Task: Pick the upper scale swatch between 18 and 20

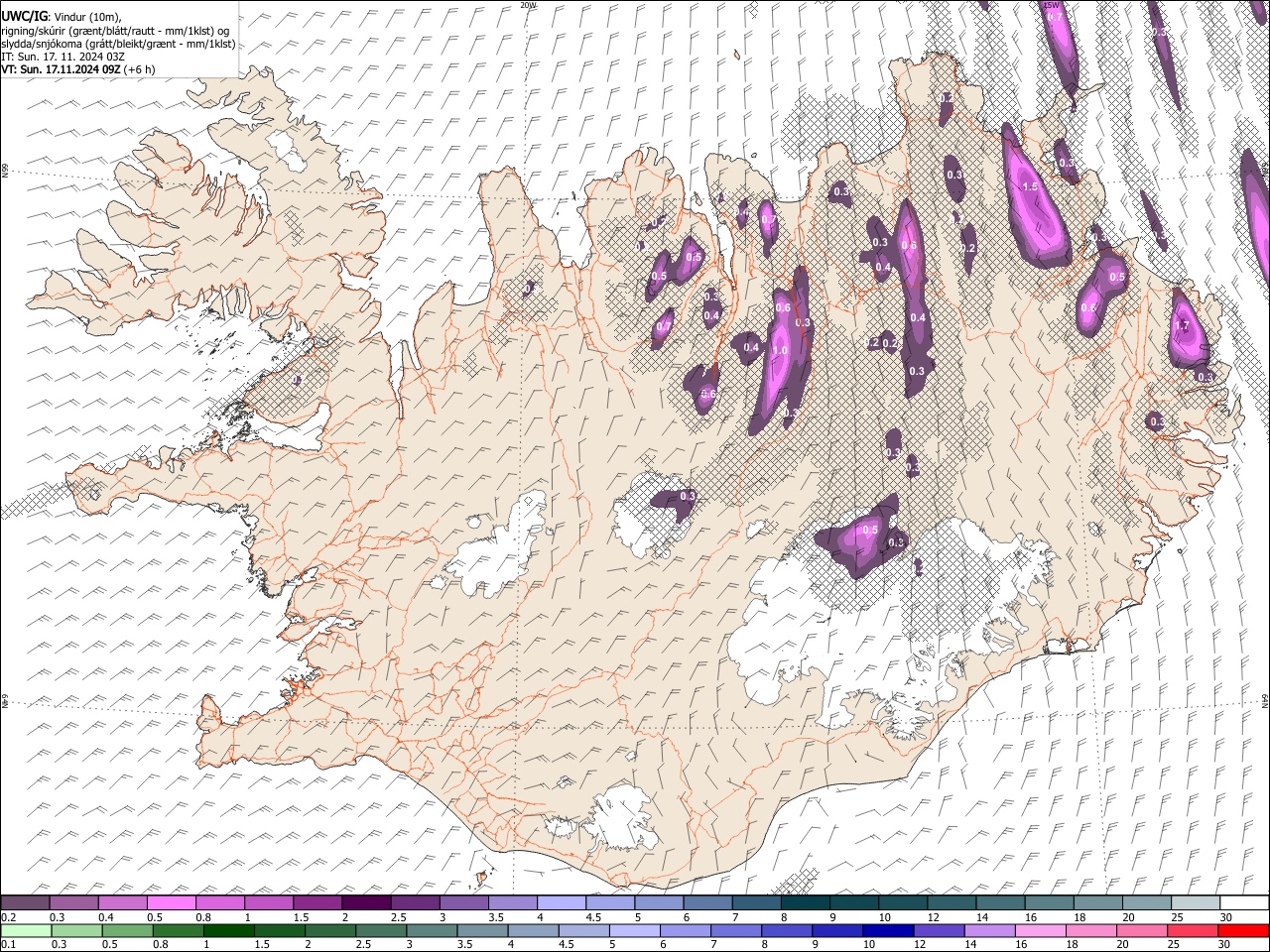Action: click(x=1098, y=903)
